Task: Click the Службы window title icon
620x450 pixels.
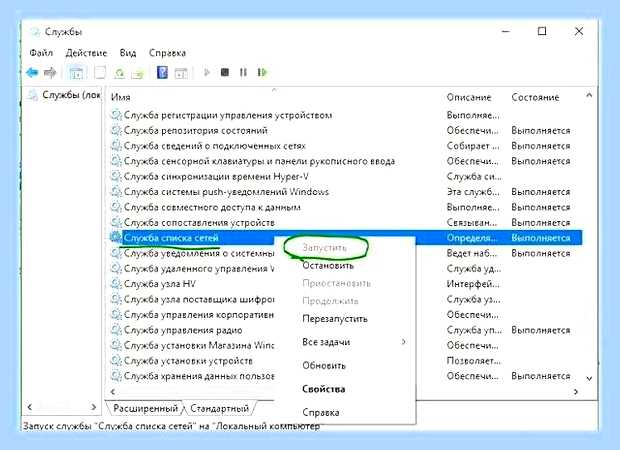Action: (x=35, y=32)
